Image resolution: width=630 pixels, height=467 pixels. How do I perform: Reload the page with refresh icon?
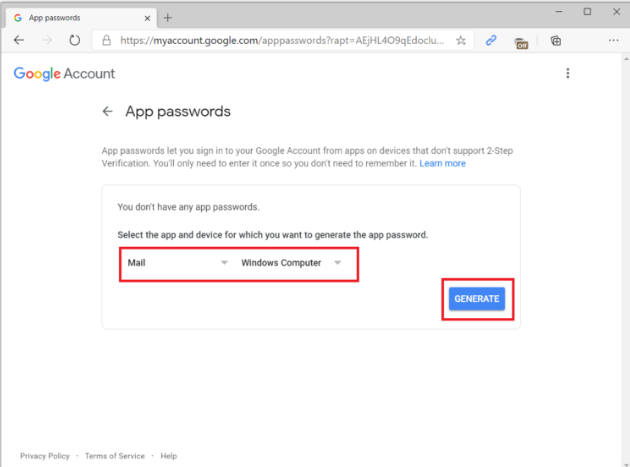pos(74,40)
